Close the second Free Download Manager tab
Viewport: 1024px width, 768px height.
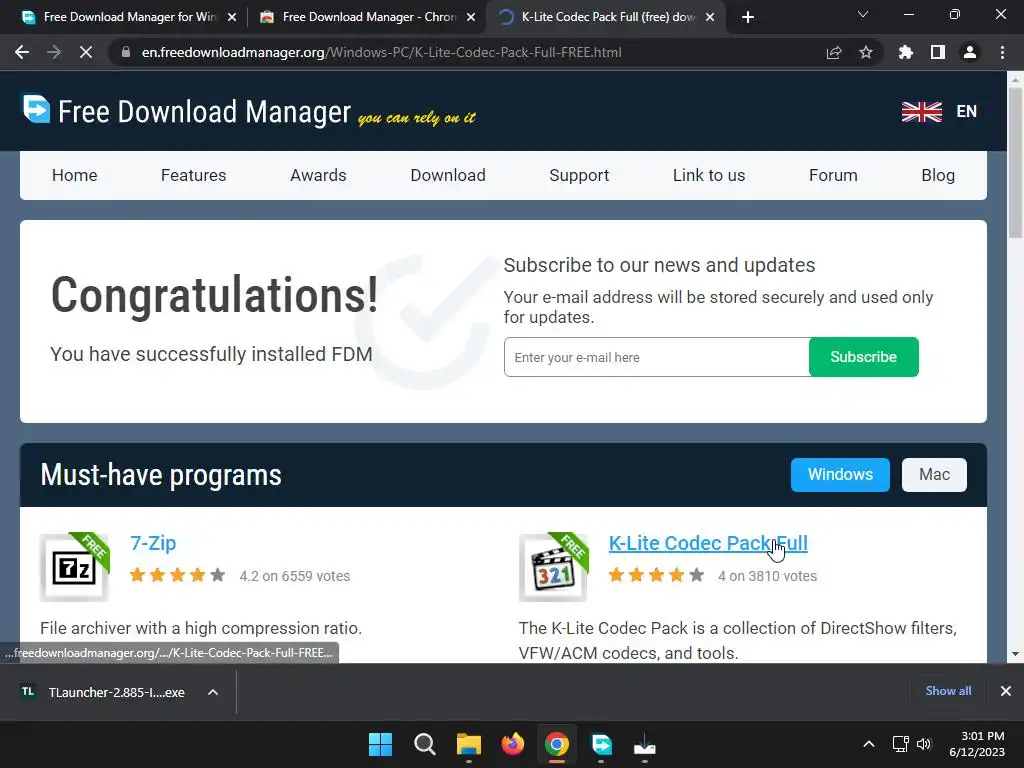point(471,17)
